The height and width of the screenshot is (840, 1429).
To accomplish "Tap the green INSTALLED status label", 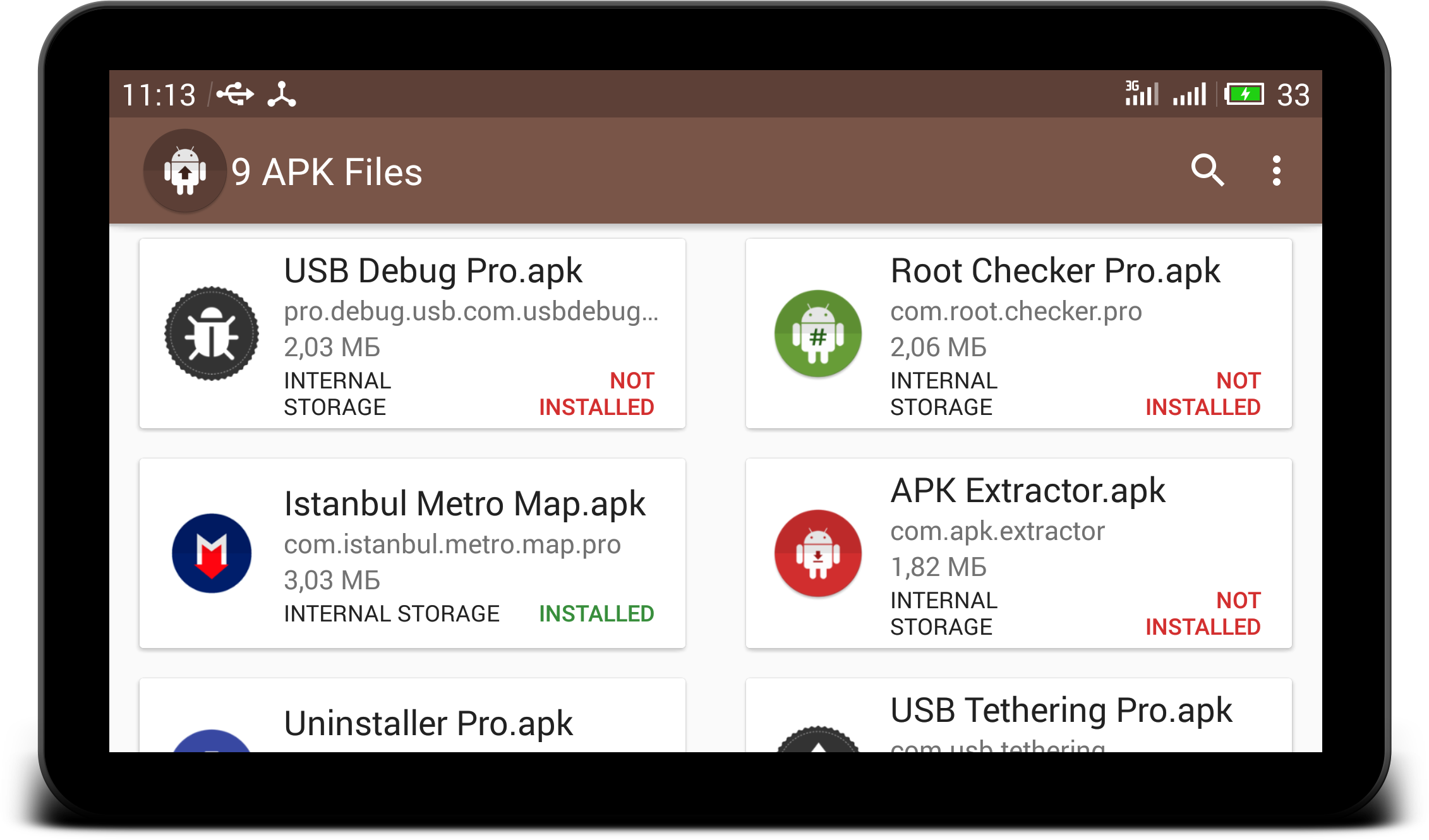I will 596,614.
